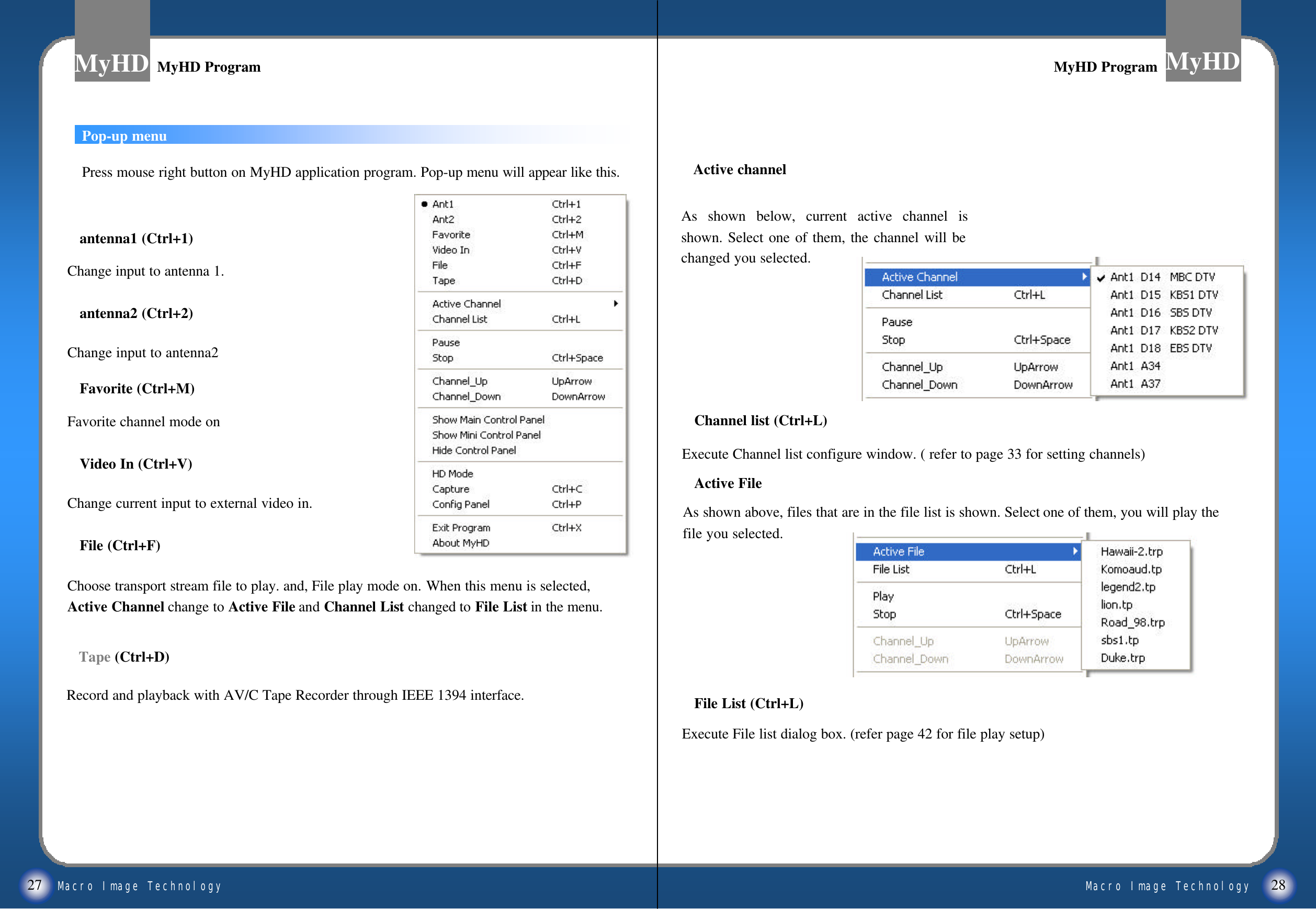
Task: Expand the Active File submenu arrow
Action: coord(1074,551)
